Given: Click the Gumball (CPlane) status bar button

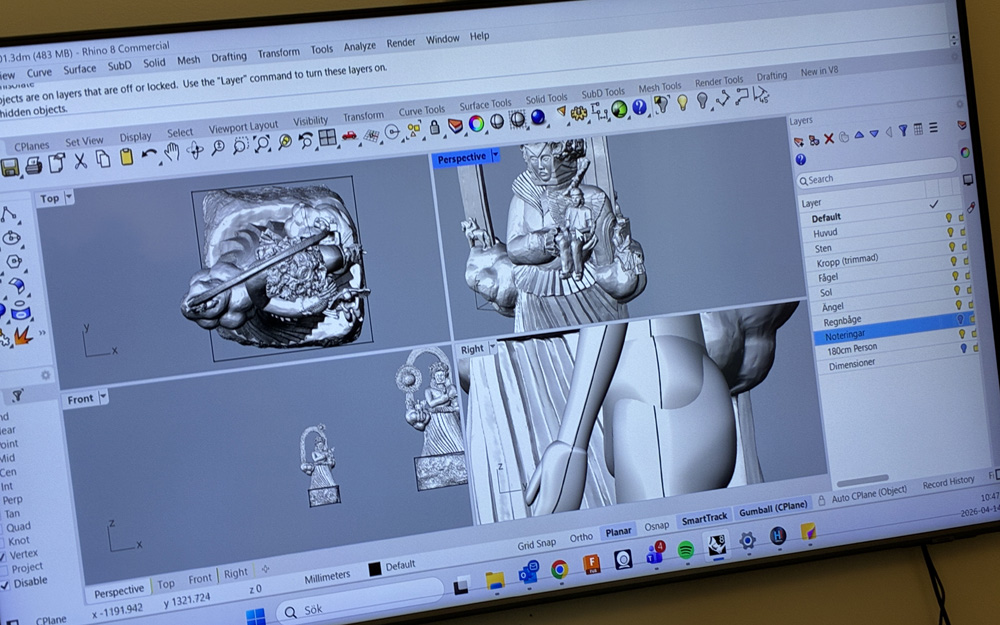Looking at the screenshot, I should 773,510.
